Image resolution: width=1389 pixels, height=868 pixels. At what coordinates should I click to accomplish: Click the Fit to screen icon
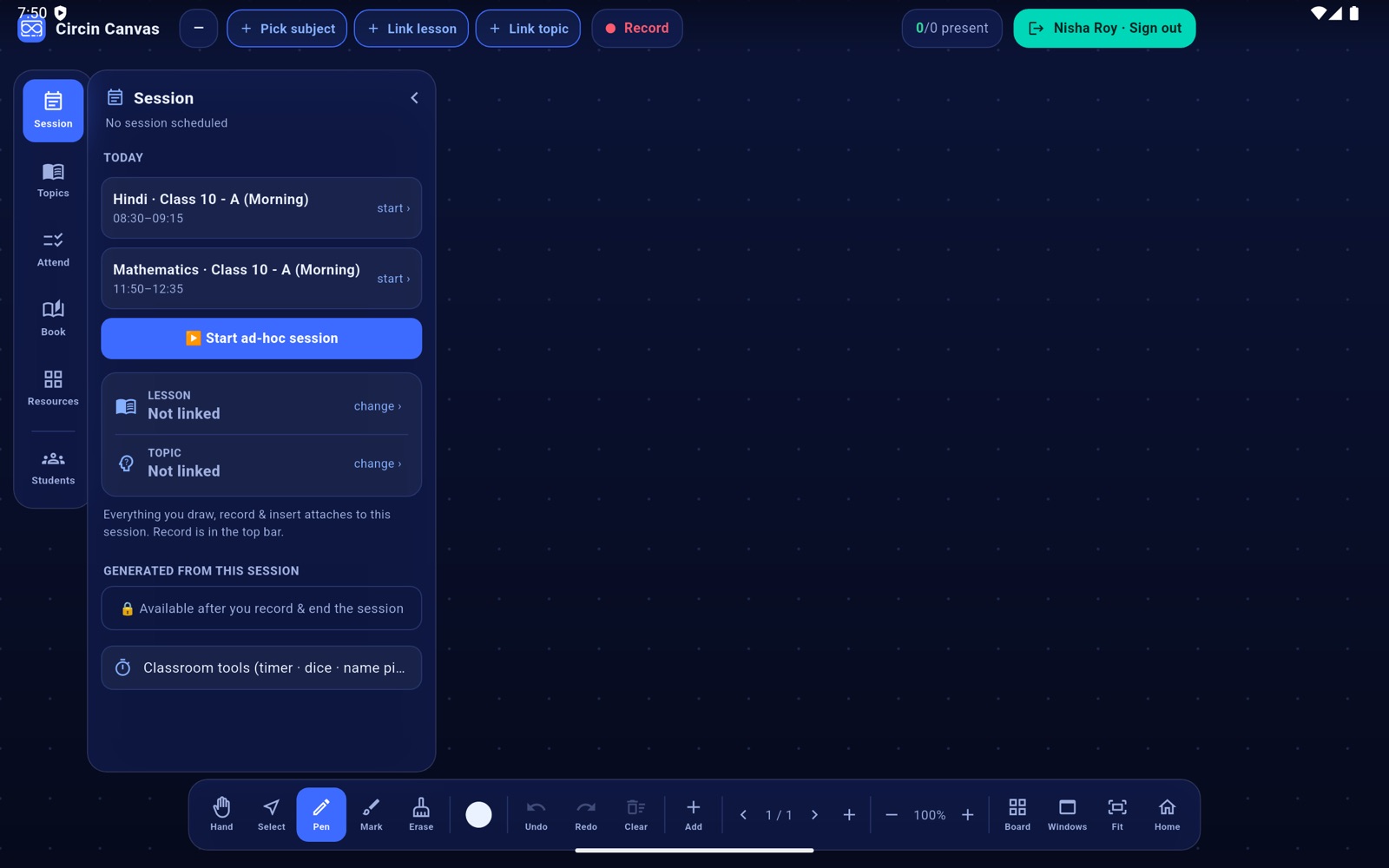click(1117, 814)
